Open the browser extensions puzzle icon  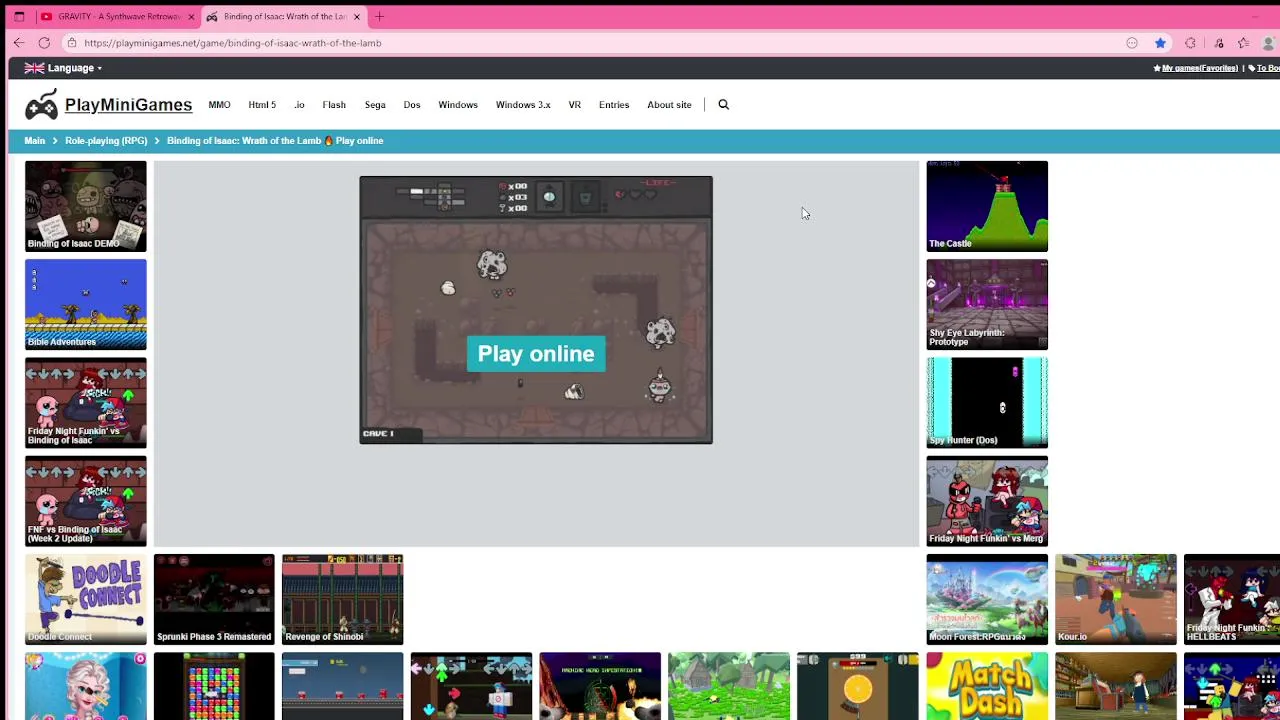(x=1190, y=43)
